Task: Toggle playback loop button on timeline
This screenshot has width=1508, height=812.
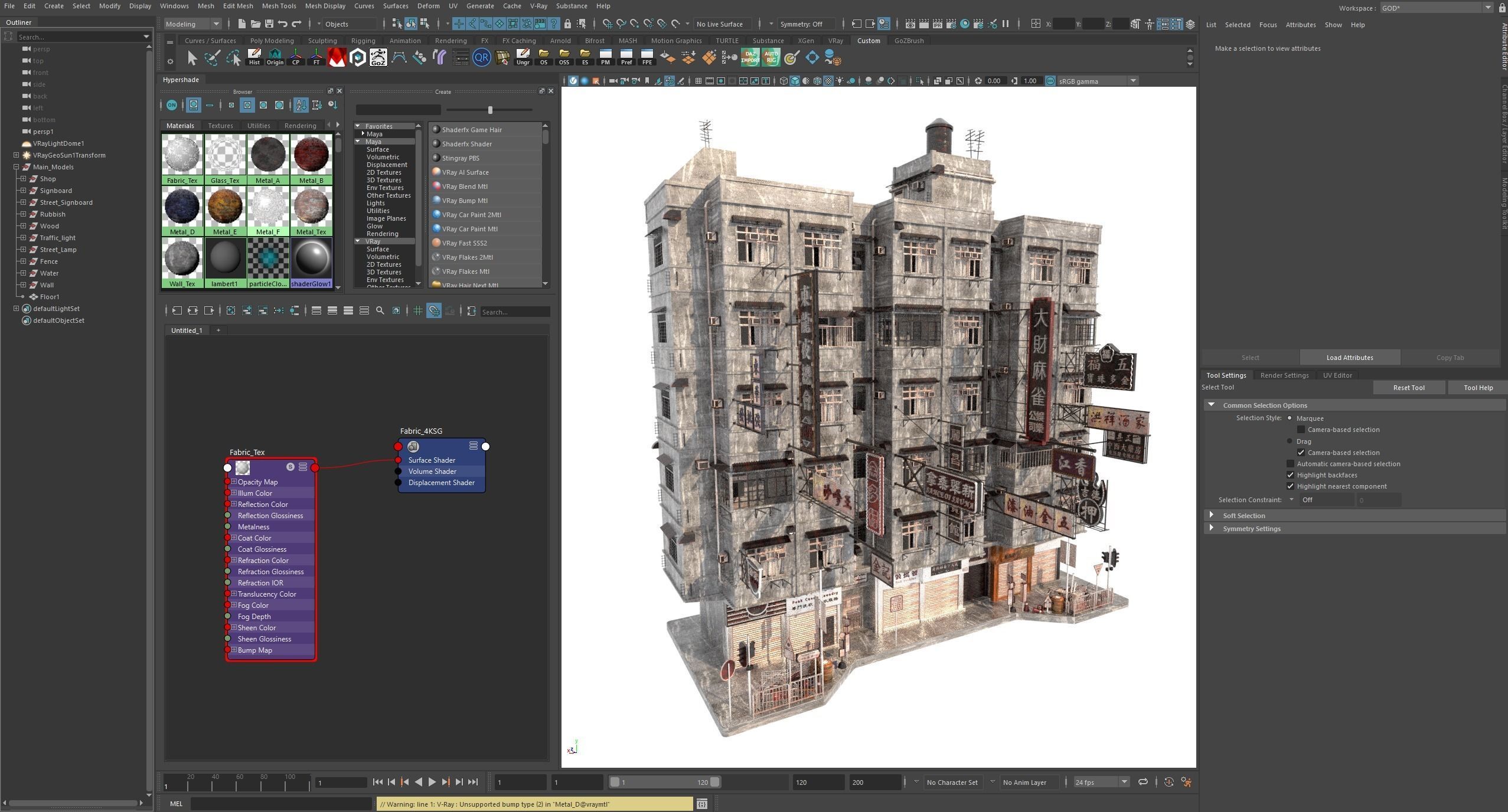Action: pyautogui.click(x=1143, y=782)
